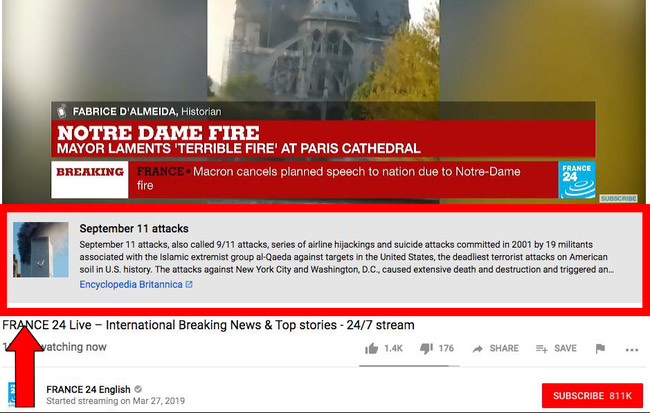Click the FRANCE 24 channel avatar
Image resolution: width=650 pixels, height=413 pixels.
tap(12, 394)
